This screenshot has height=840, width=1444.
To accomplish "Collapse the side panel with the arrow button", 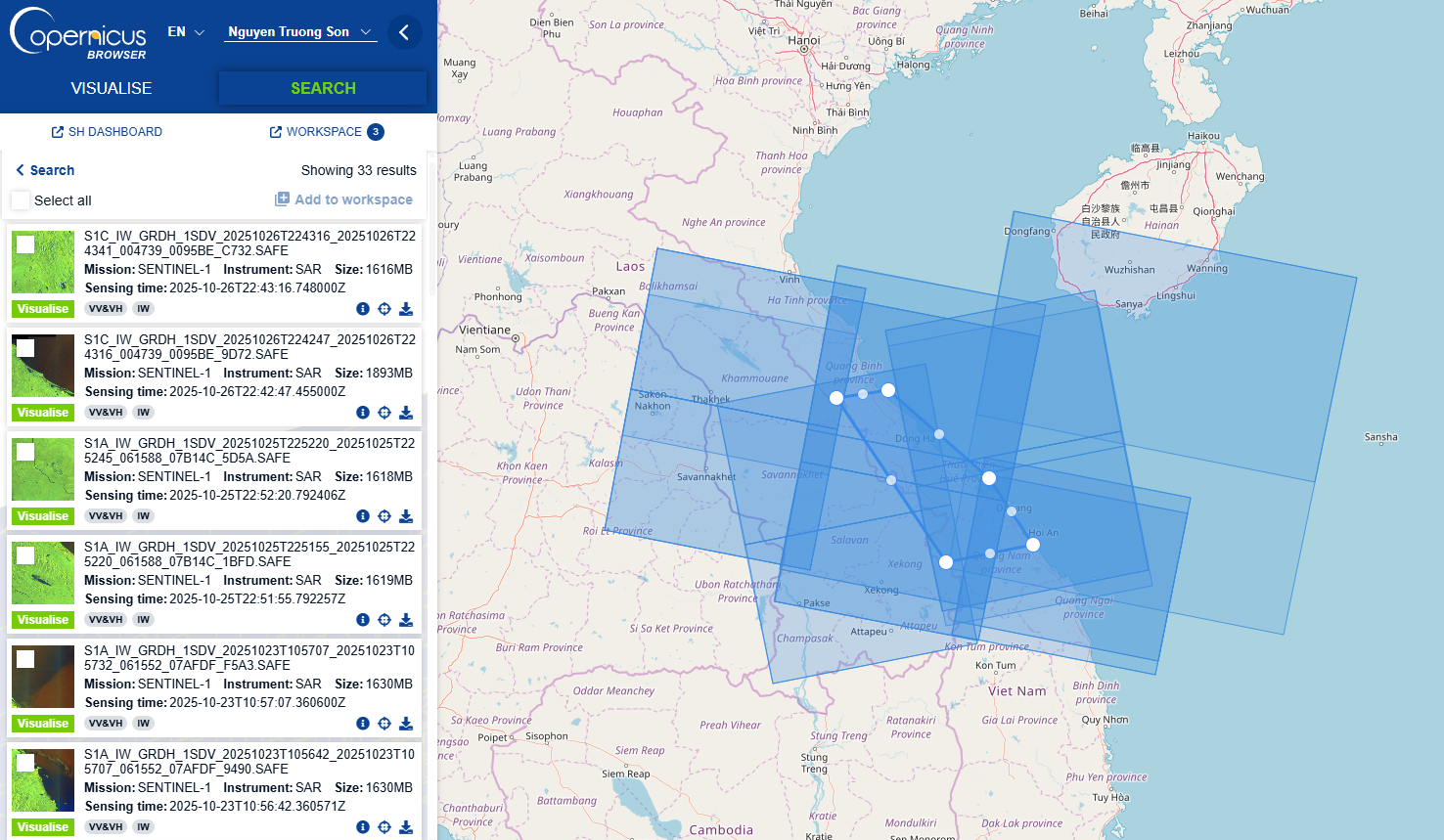I will coord(404,32).
